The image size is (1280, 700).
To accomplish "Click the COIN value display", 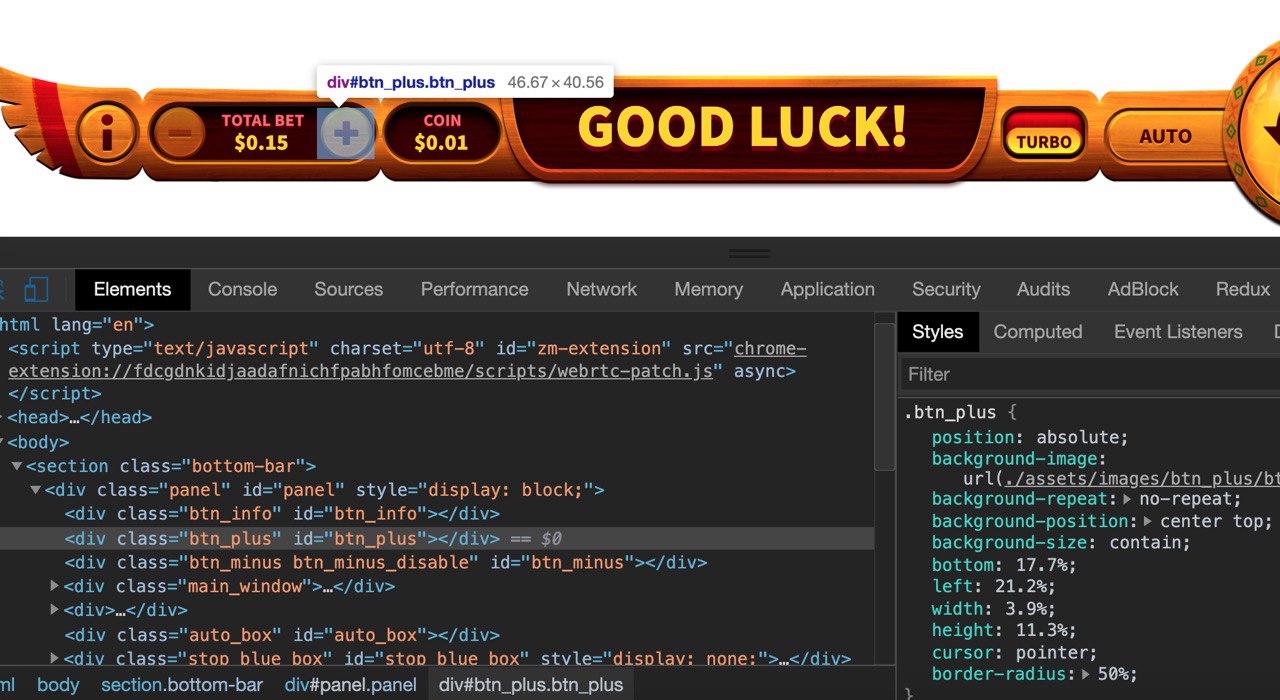I will click(x=441, y=133).
